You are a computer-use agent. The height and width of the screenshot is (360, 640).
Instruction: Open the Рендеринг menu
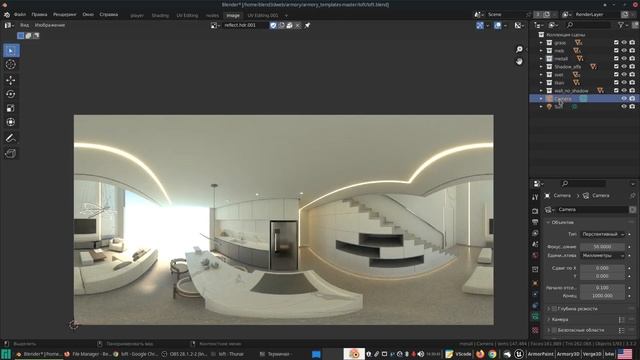(x=64, y=15)
